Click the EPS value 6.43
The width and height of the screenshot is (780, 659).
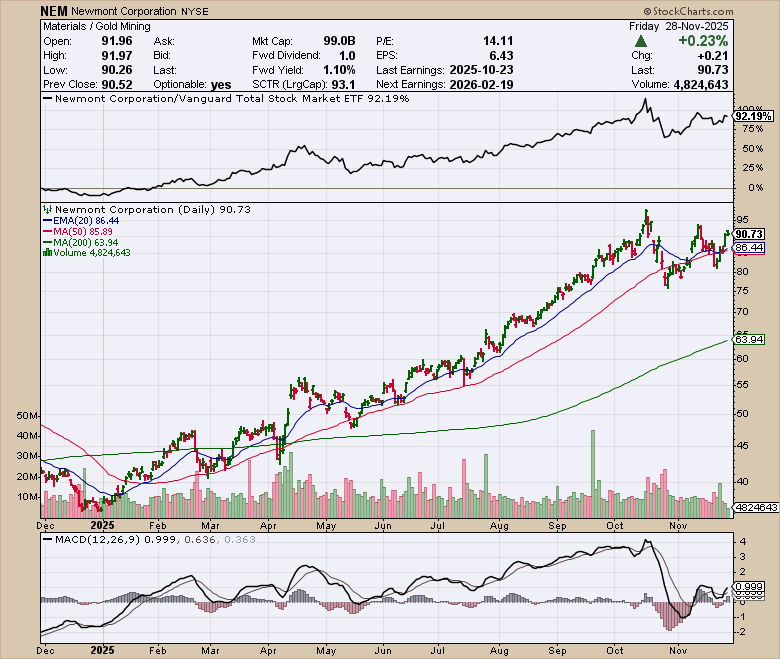[501, 55]
